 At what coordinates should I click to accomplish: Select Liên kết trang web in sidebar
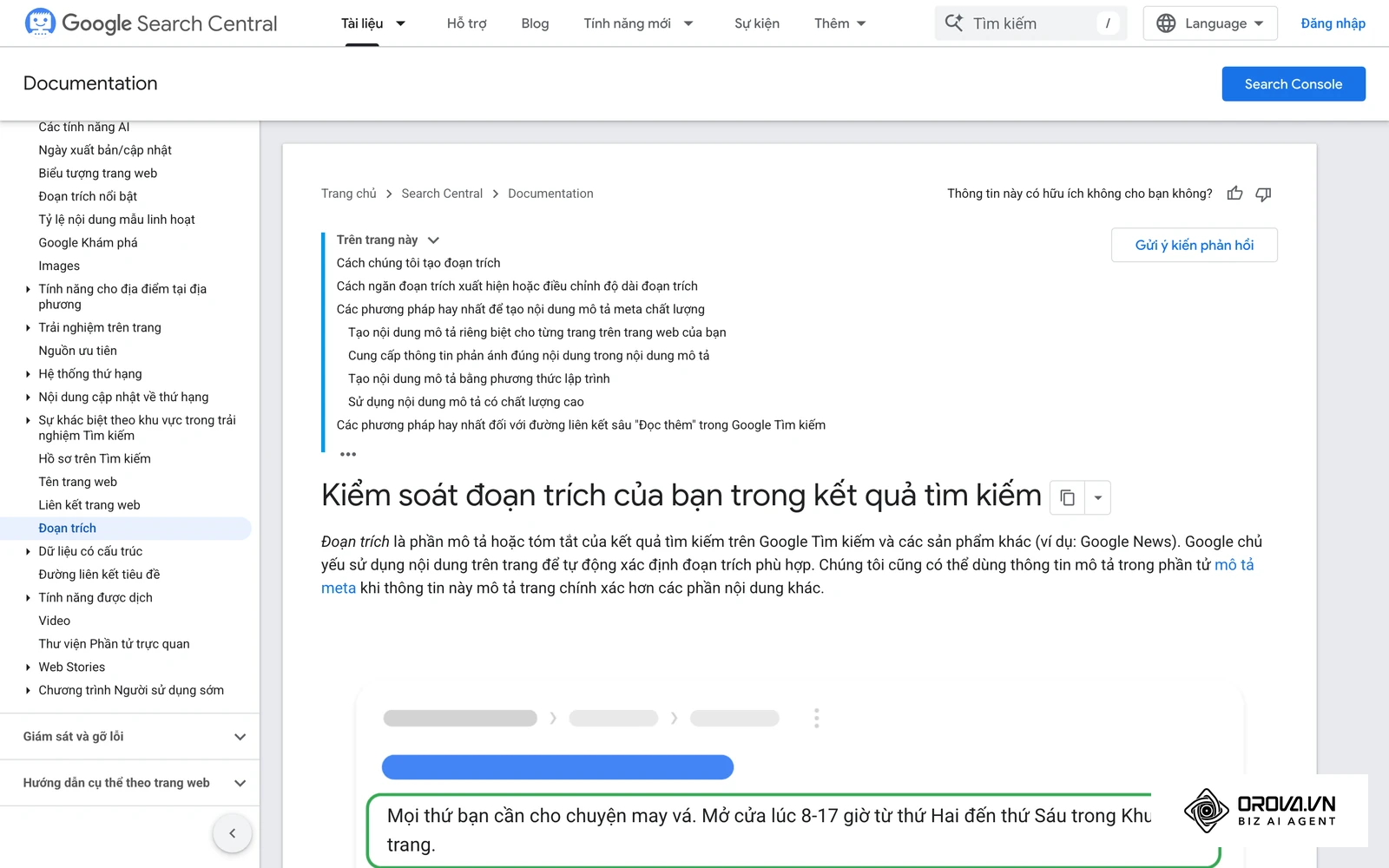click(89, 505)
